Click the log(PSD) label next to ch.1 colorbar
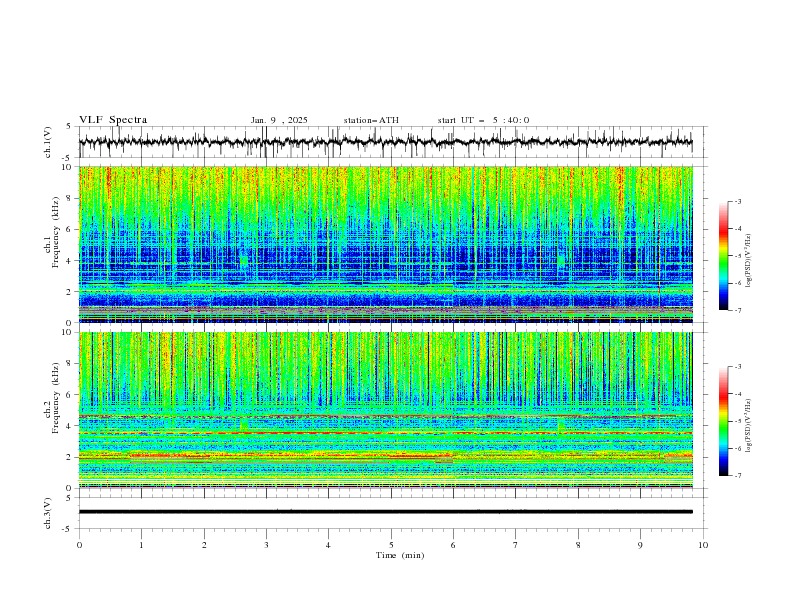The height and width of the screenshot is (612, 792). [x=749, y=261]
